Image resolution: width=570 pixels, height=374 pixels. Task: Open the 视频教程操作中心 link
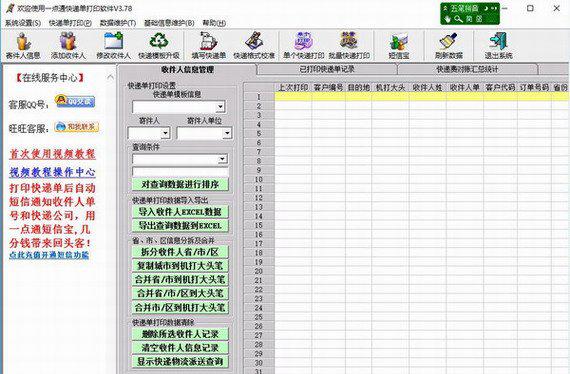(52, 172)
